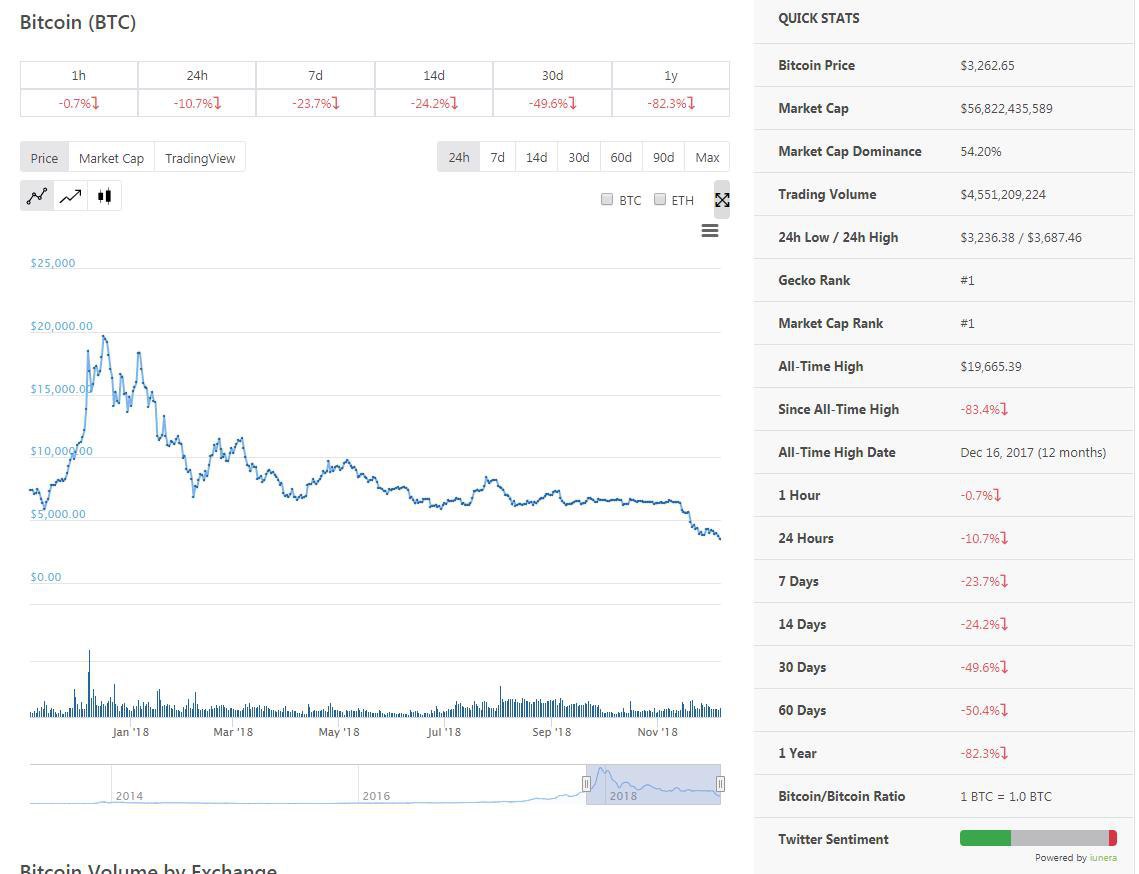The width and height of the screenshot is (1139, 874).
Task: Click Market Cap Dominance value 54.20%
Action: [x=981, y=151]
